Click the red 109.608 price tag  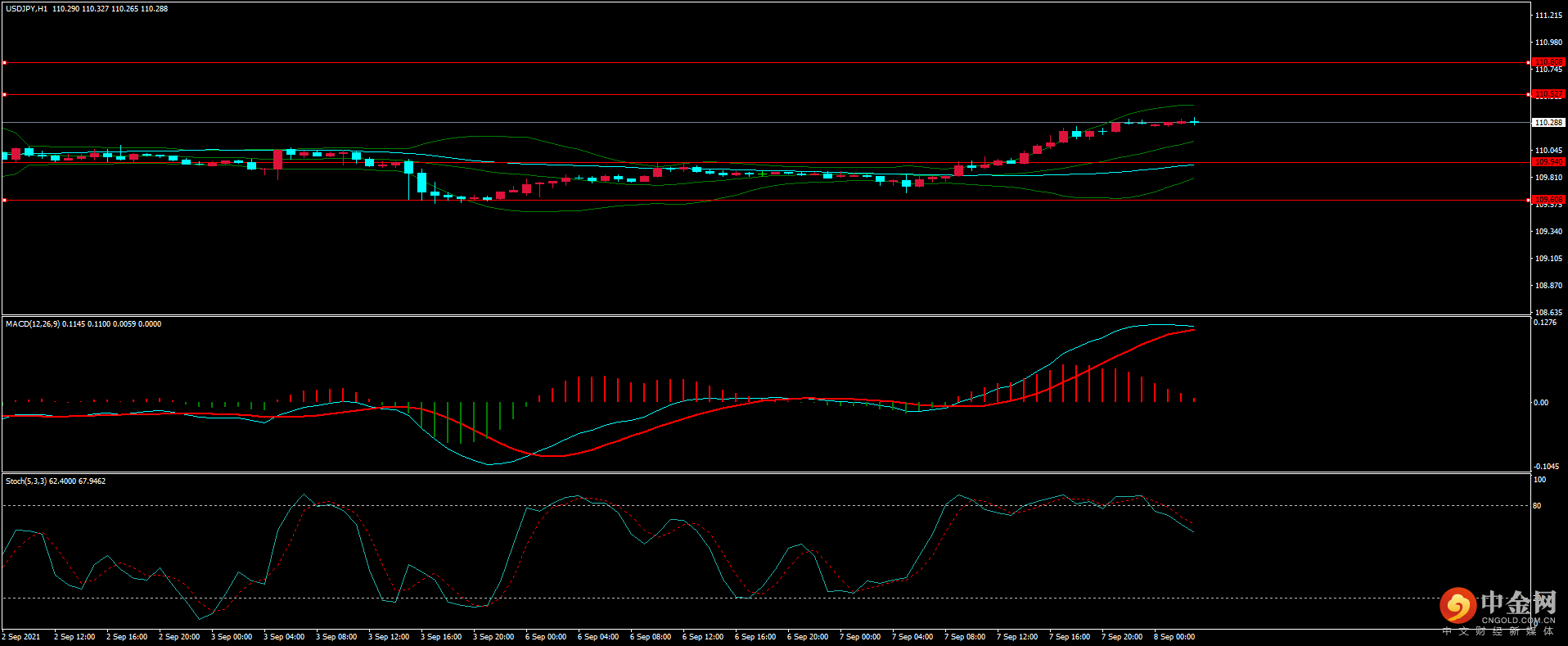click(x=1548, y=199)
